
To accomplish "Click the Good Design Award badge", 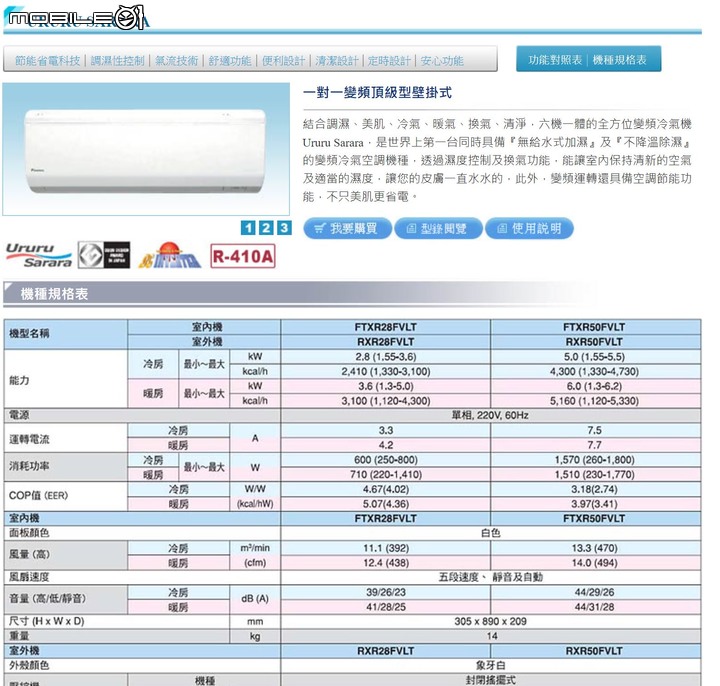I will (104, 255).
